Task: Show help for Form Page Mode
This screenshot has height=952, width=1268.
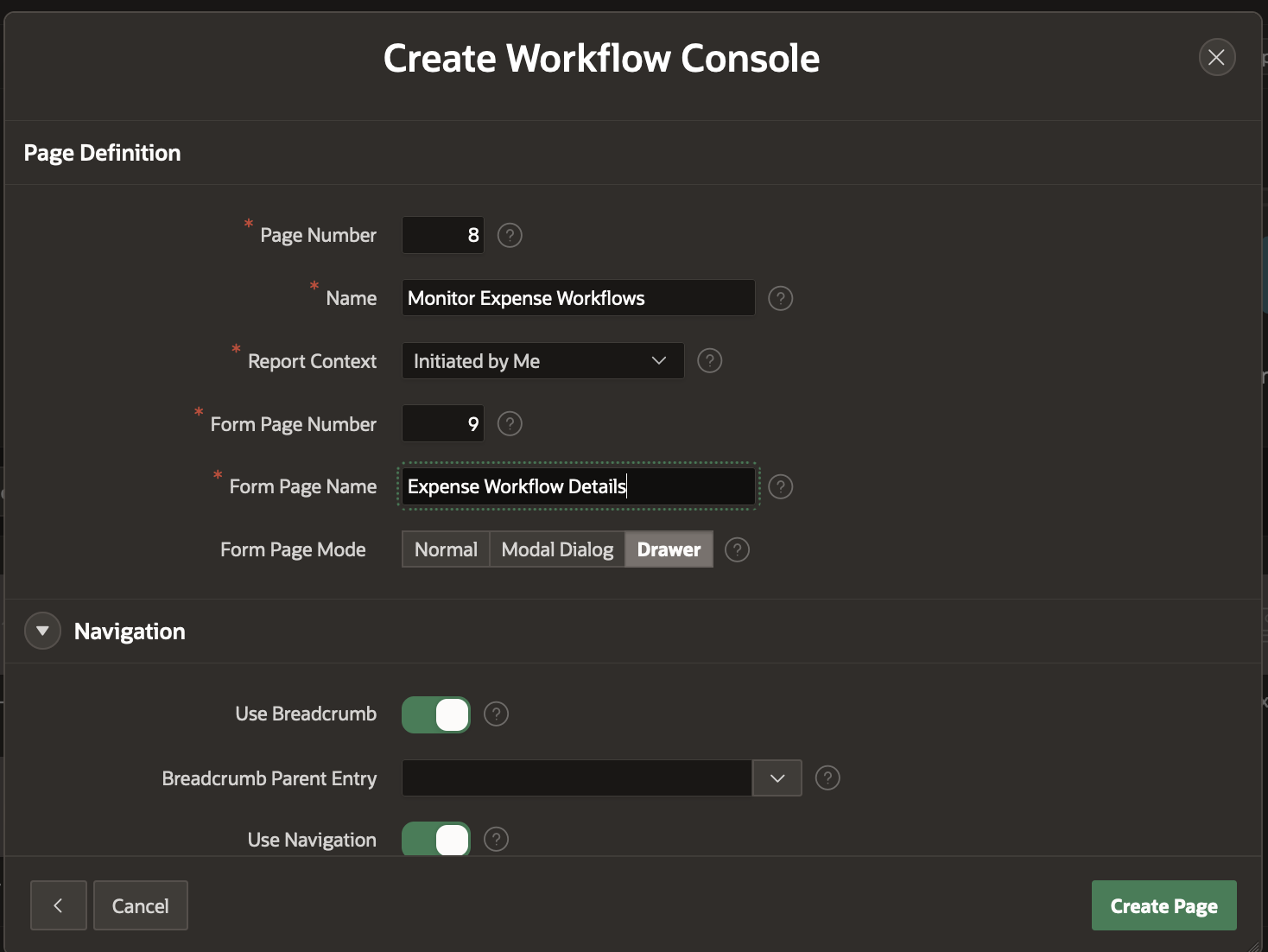Action: point(737,549)
